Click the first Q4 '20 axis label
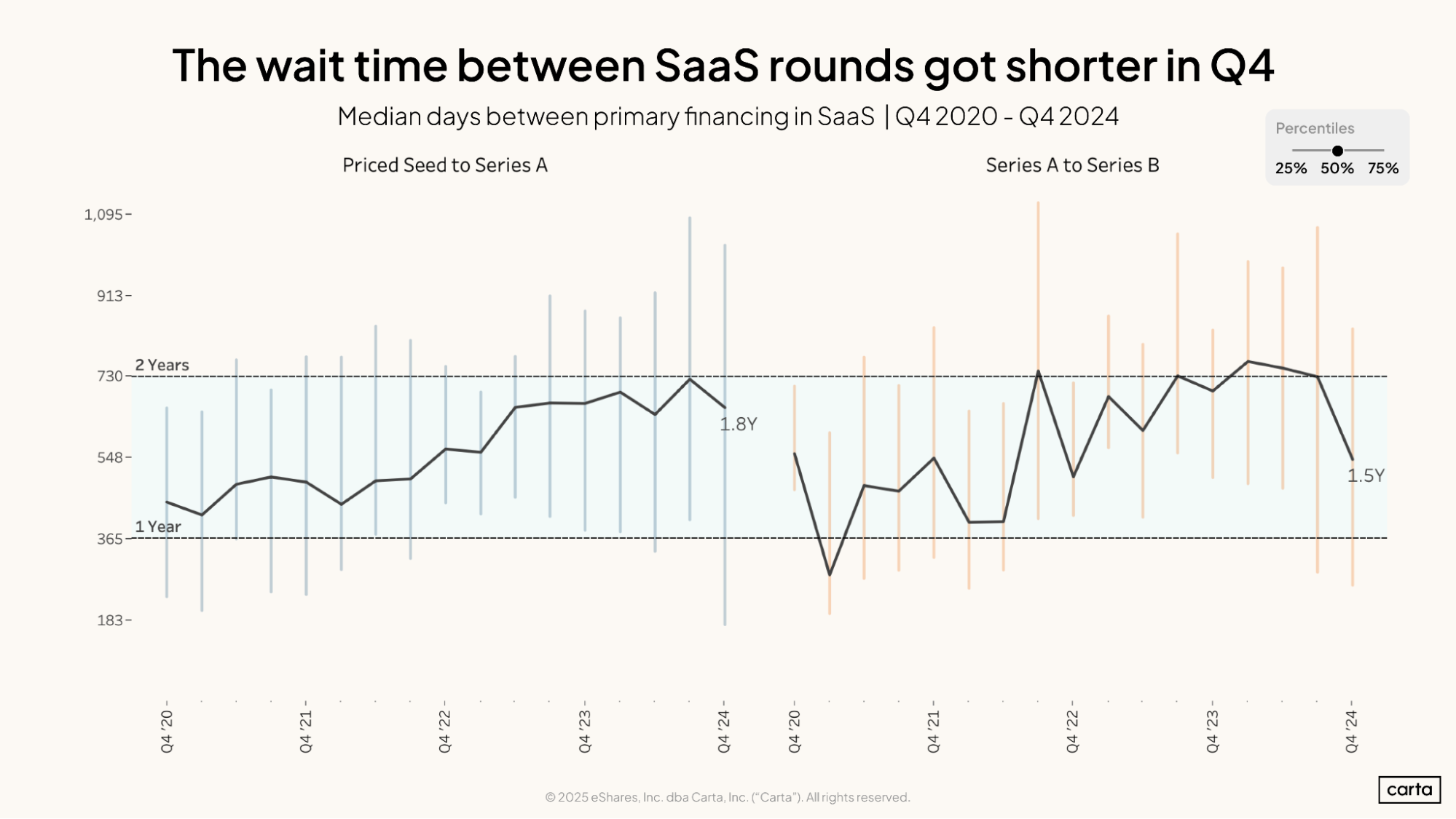 pos(167,732)
